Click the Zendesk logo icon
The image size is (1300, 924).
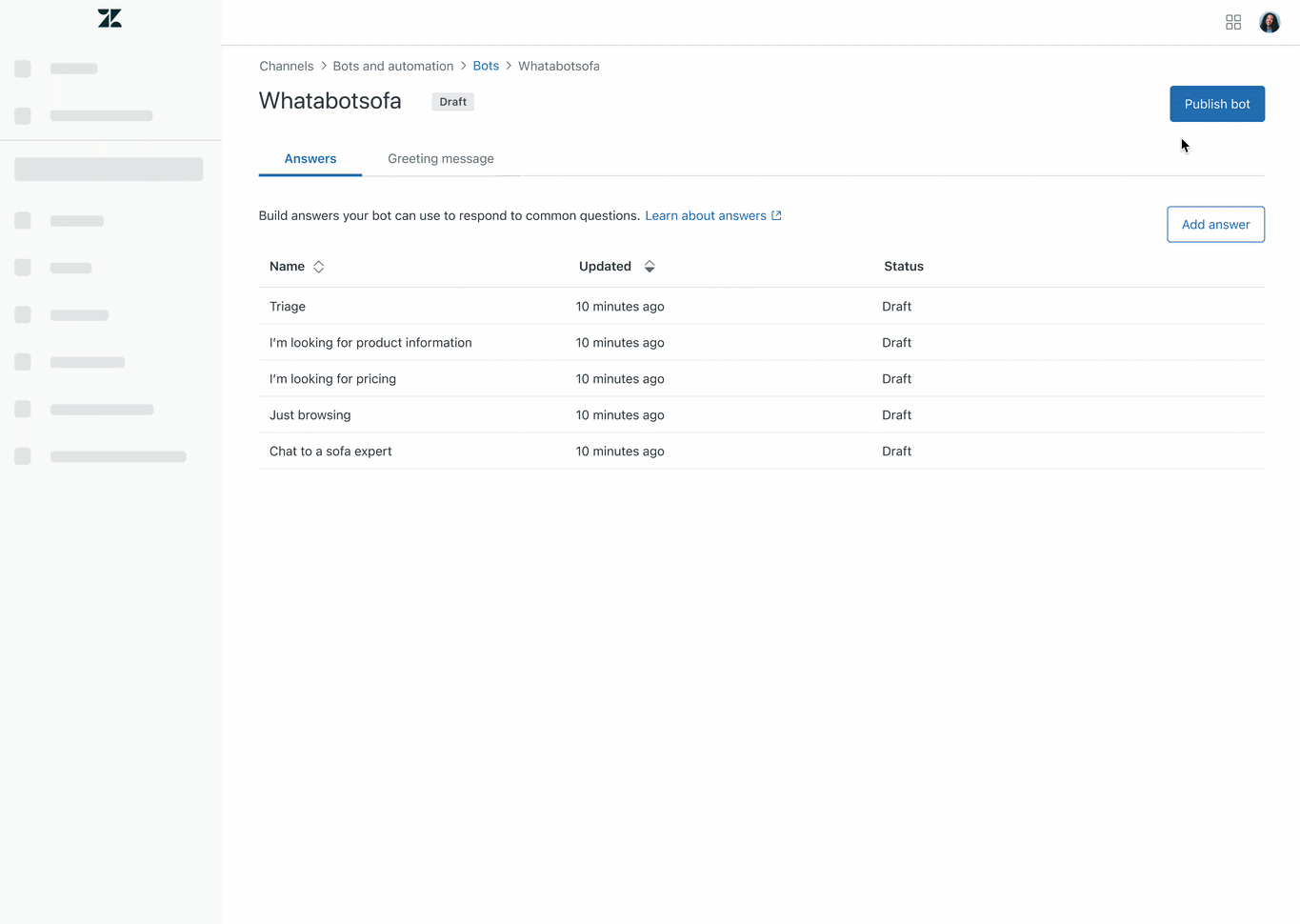point(110,18)
